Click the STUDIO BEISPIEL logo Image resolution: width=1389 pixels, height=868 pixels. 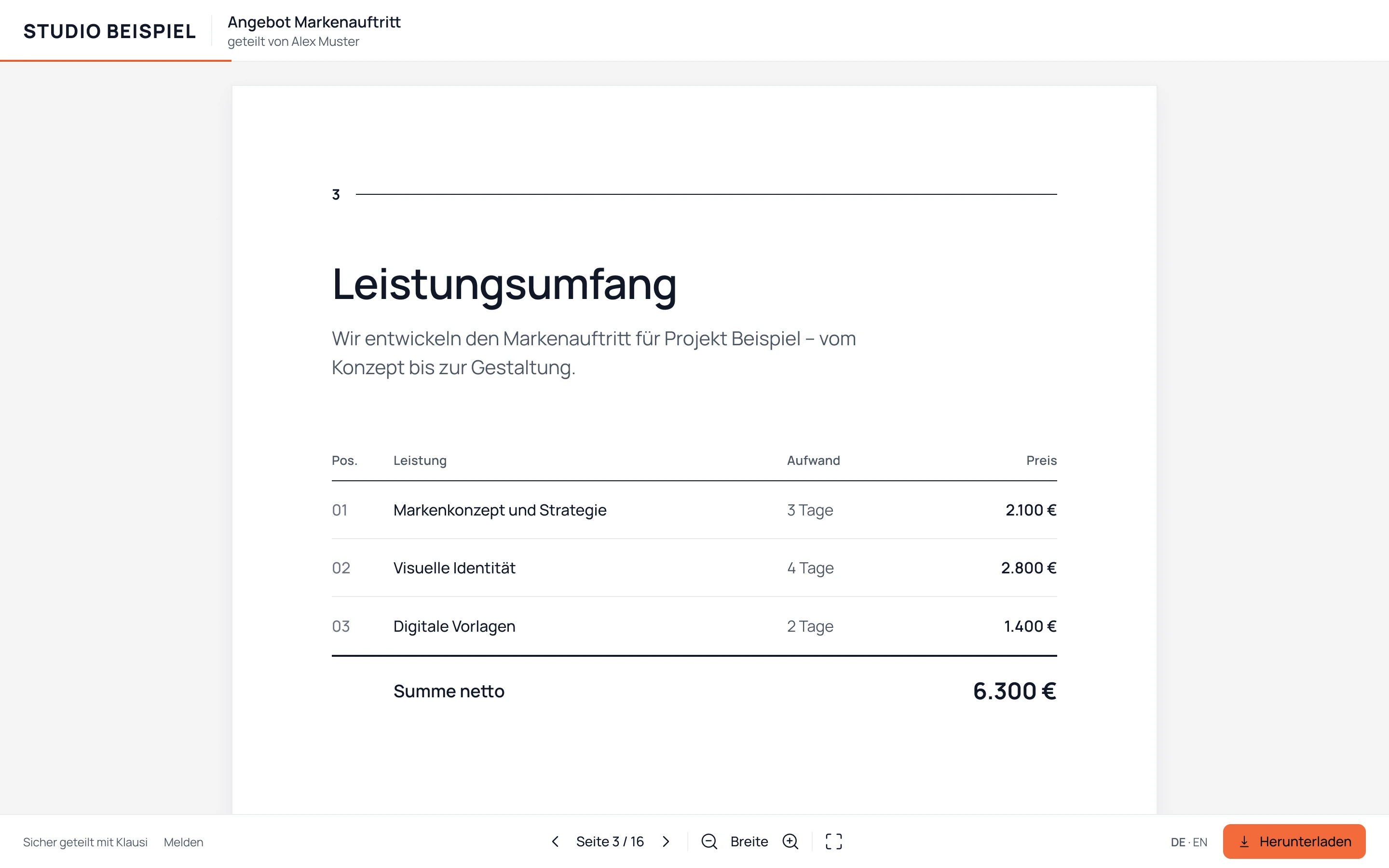click(109, 31)
